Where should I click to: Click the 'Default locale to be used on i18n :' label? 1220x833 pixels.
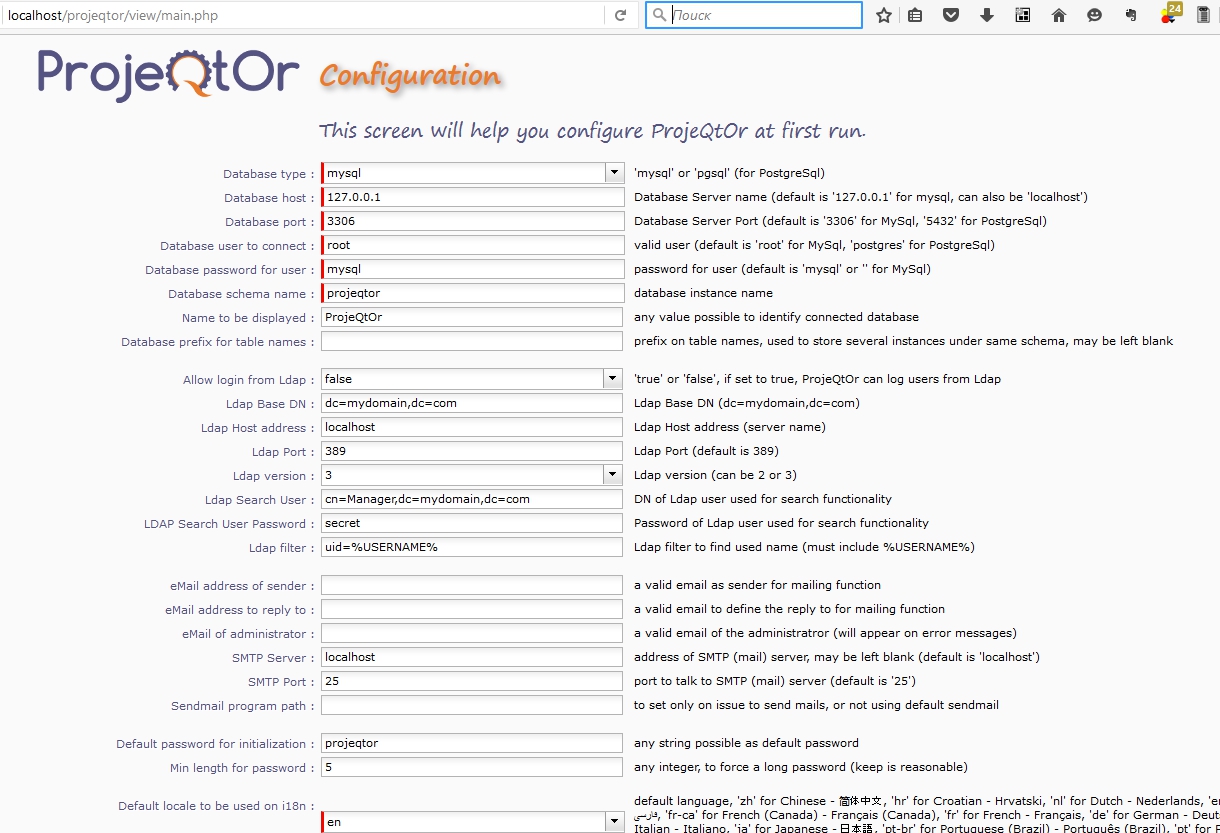click(x=217, y=806)
